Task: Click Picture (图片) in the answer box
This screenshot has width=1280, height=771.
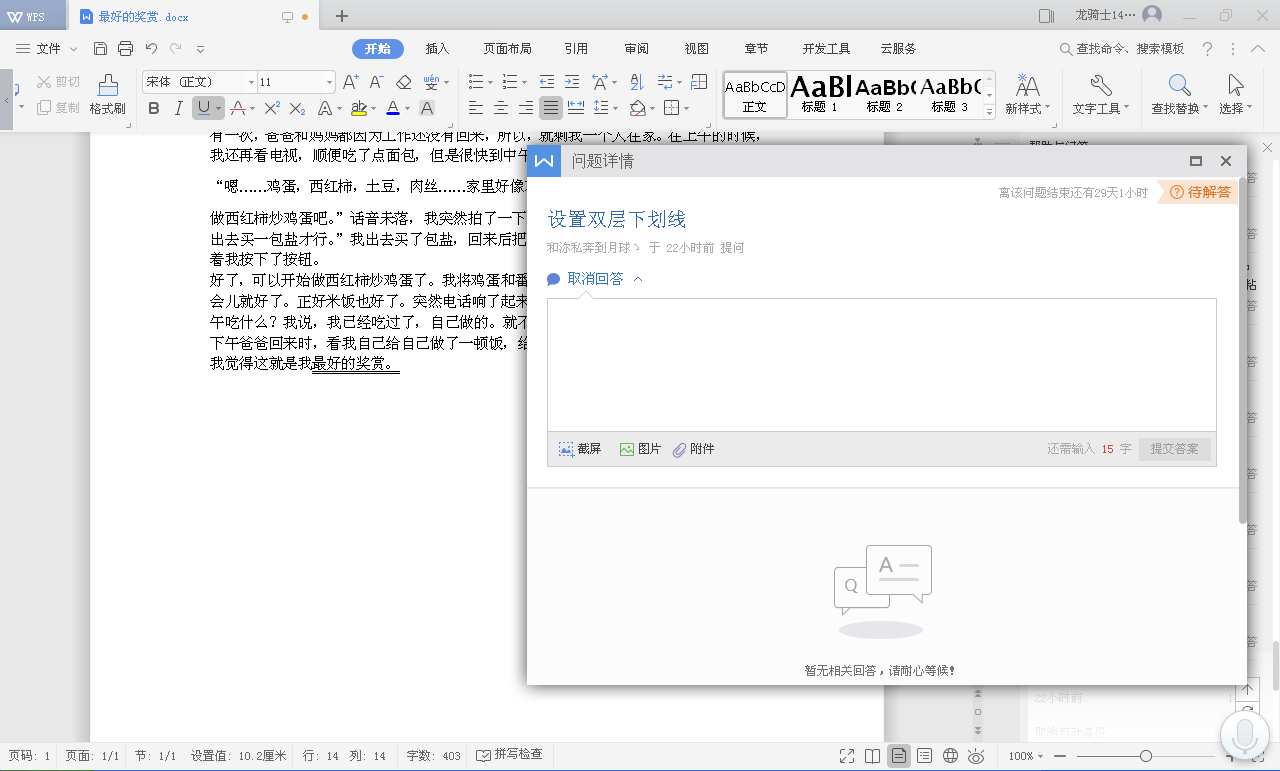Action: point(640,449)
